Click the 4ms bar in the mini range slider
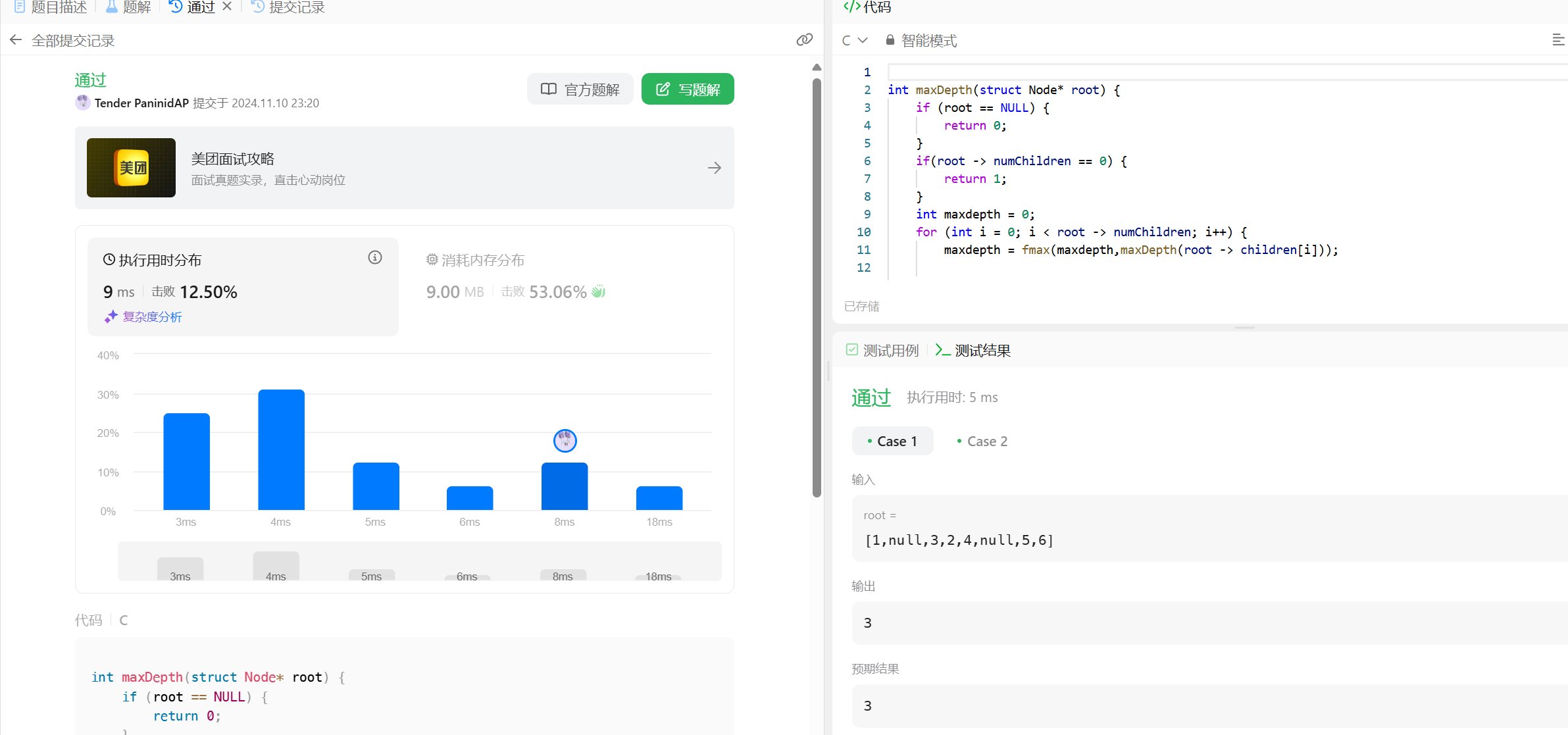The height and width of the screenshot is (735, 1568). click(276, 567)
